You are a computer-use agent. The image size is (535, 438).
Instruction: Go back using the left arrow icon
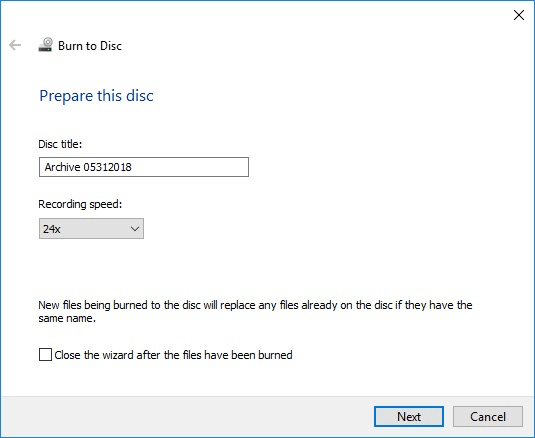click(x=15, y=45)
